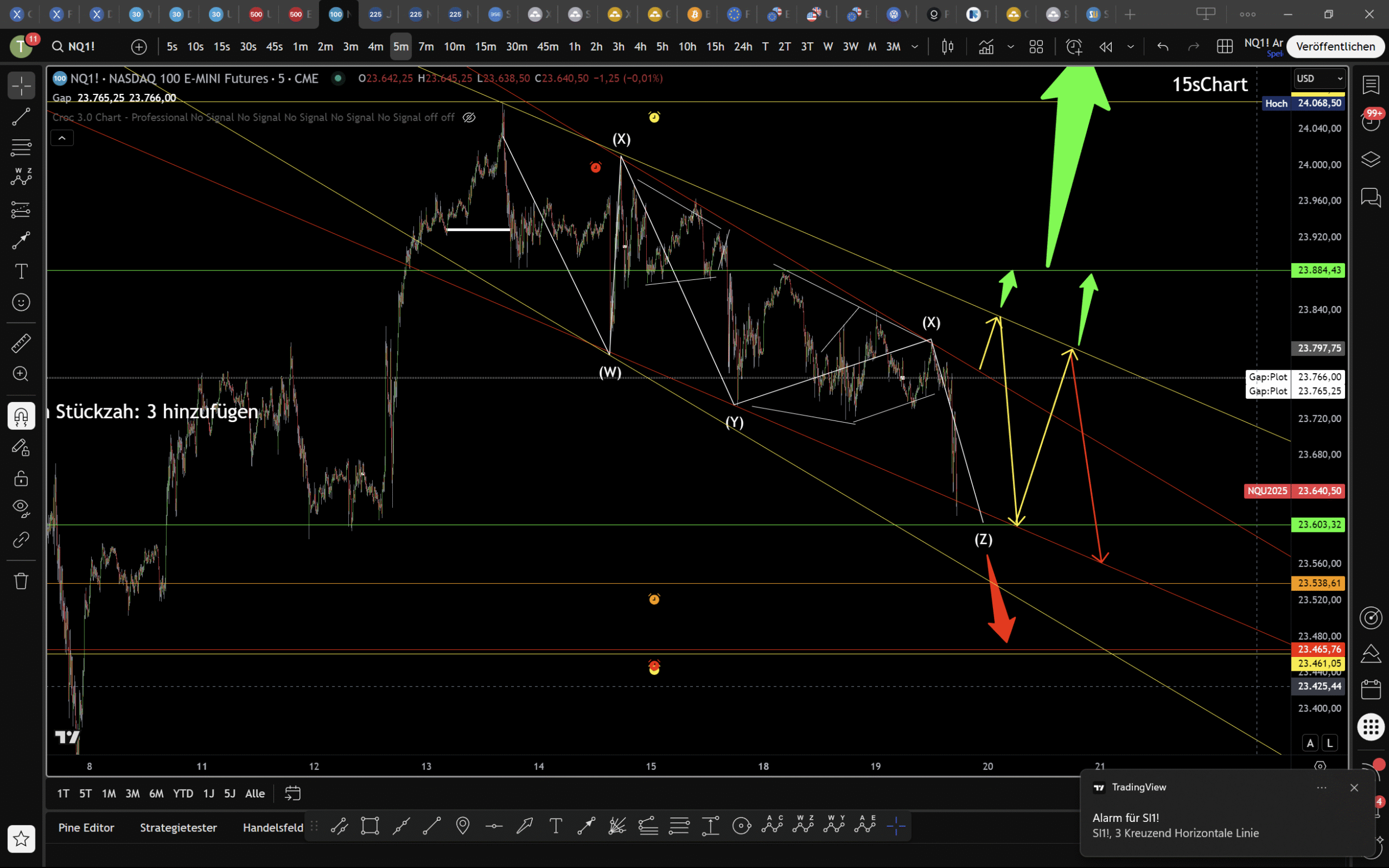Toggle auto scale A button
Viewport: 1389px width, 868px height.
coord(1310,743)
